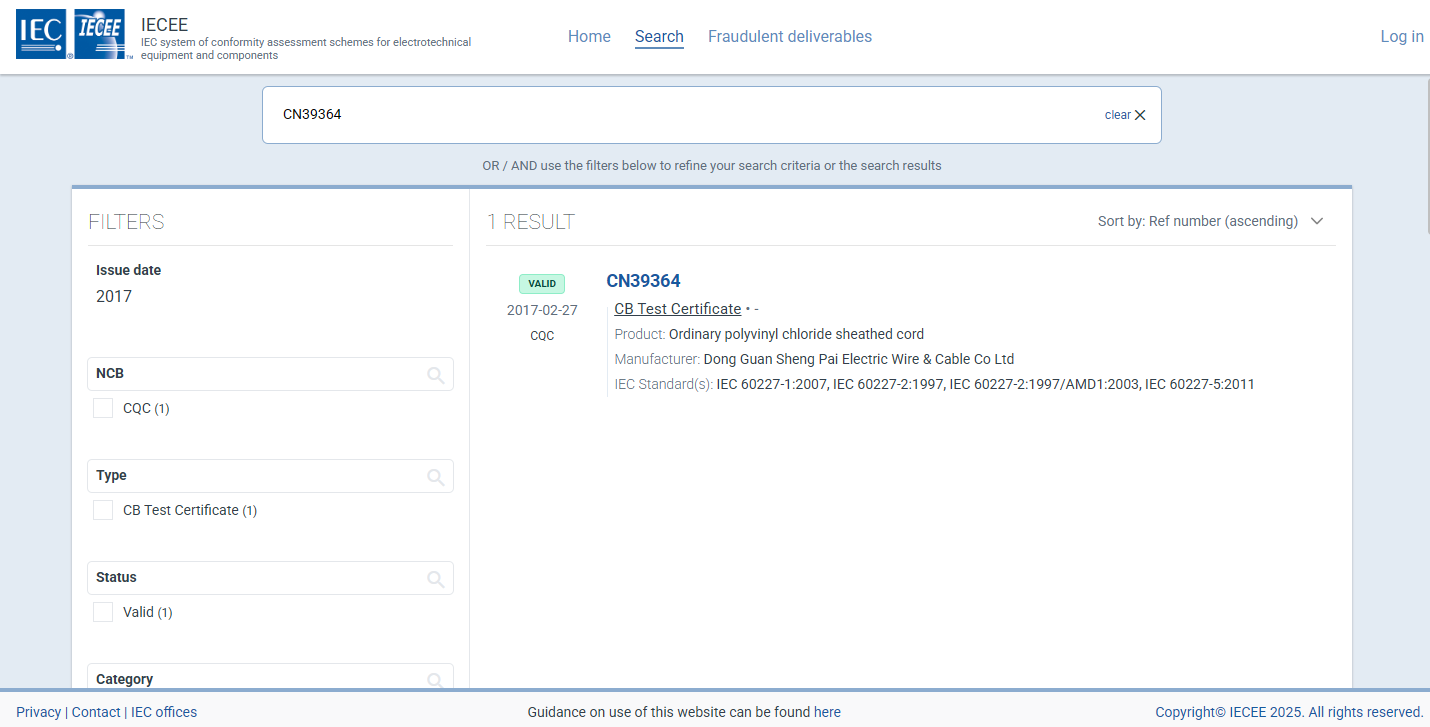Click the IECEE logo icon
Screen dimensions: 1430x727
coord(100,35)
